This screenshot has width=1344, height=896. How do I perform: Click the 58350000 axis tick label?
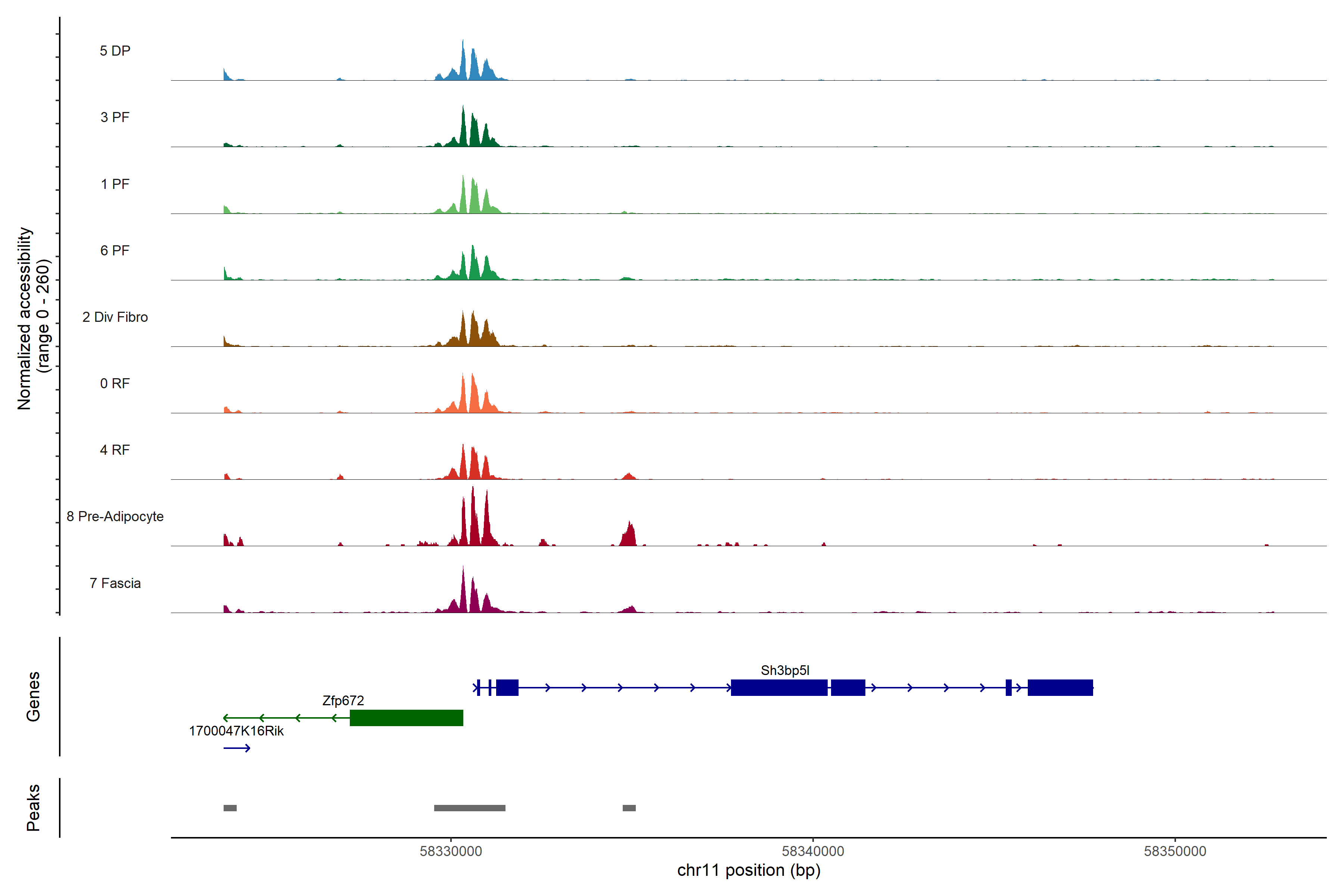pos(1175,852)
